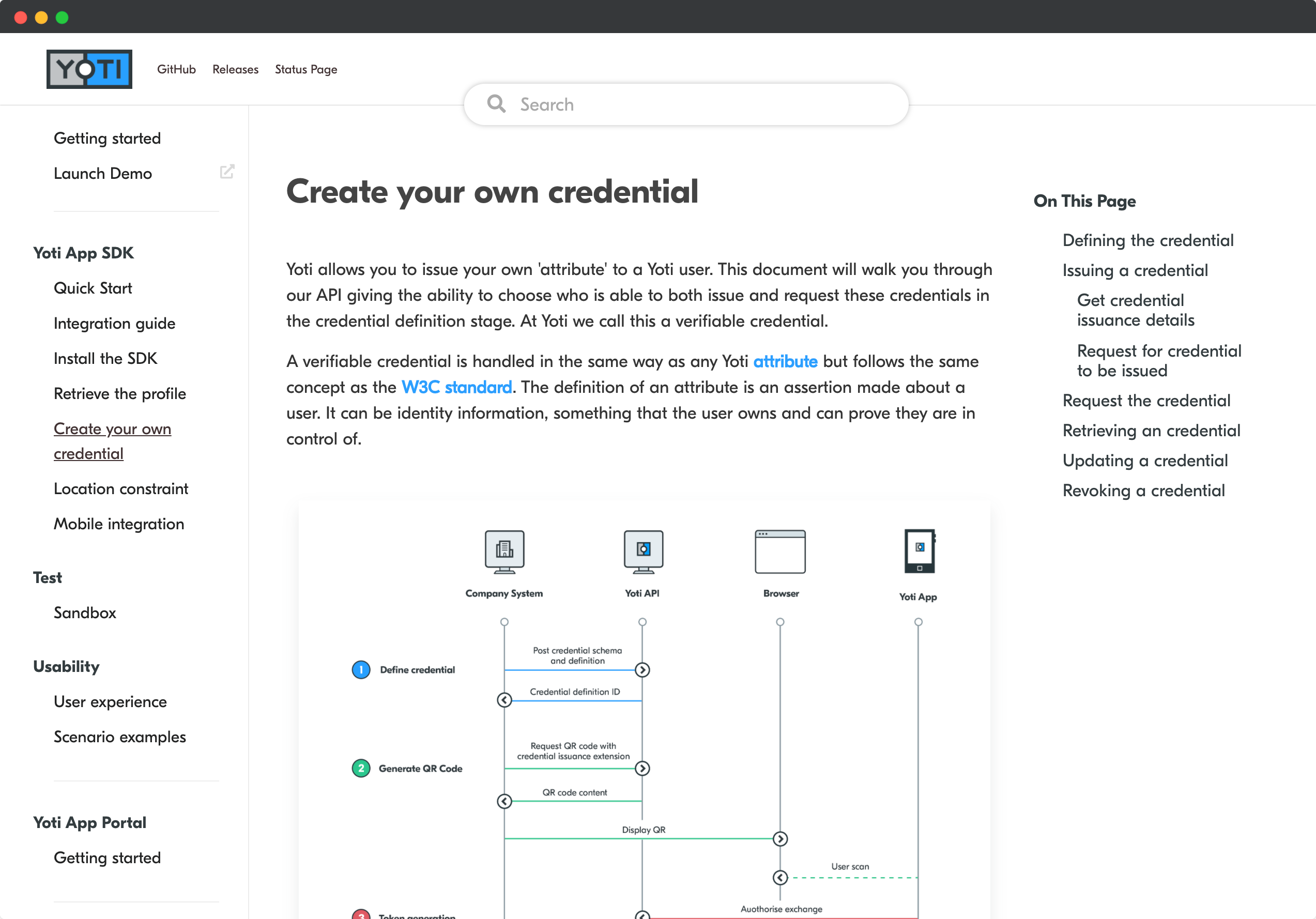
Task: Click the blue step 1 circle
Action: click(x=360, y=670)
